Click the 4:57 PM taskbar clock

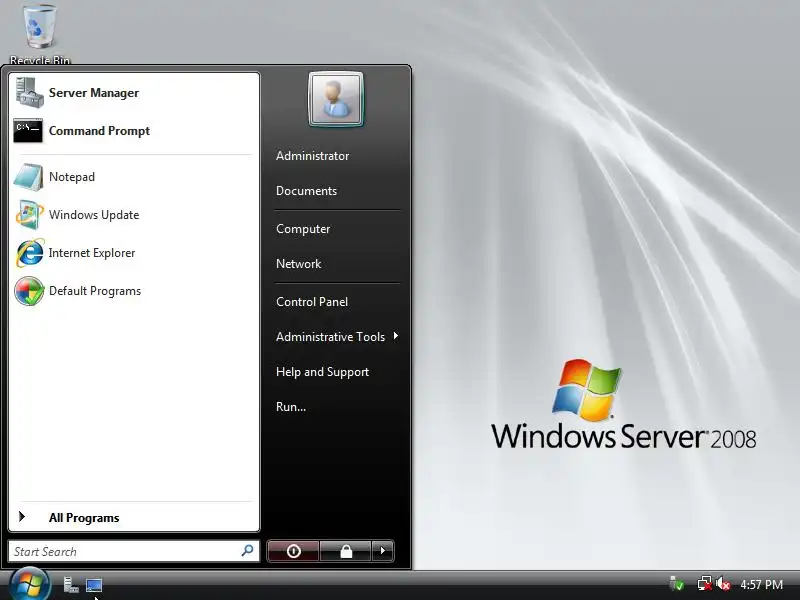coord(762,584)
